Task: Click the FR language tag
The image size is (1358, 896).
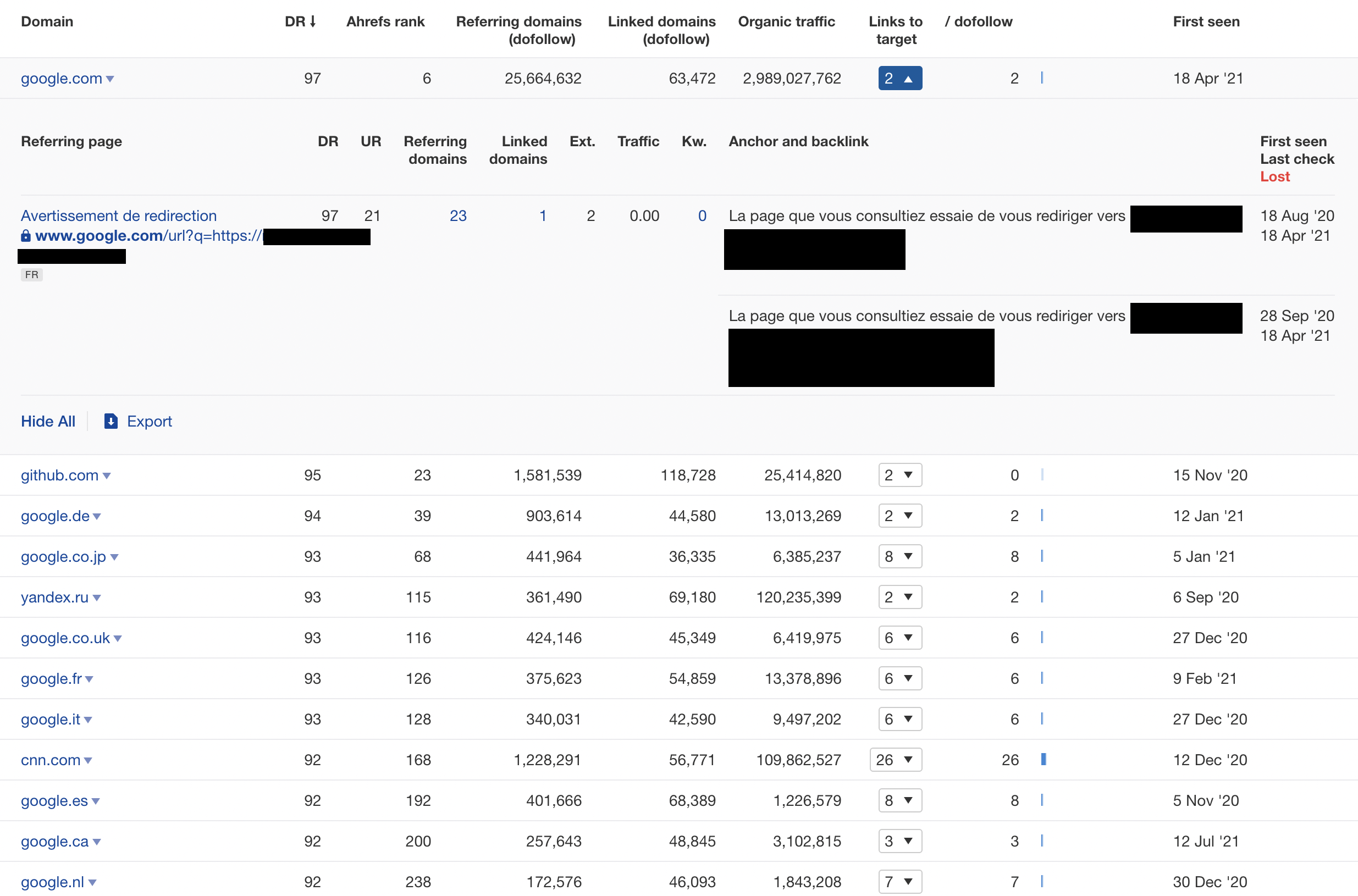Action: tap(31, 275)
